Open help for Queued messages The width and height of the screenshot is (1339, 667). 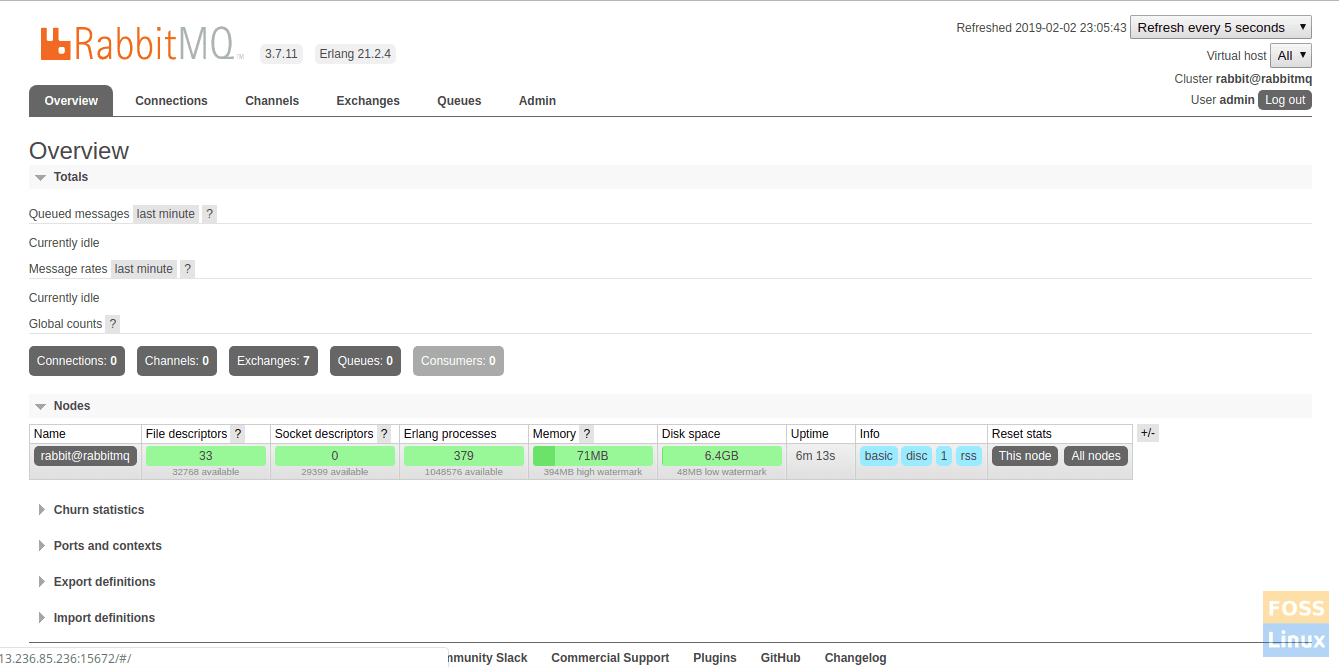pyautogui.click(x=209, y=214)
